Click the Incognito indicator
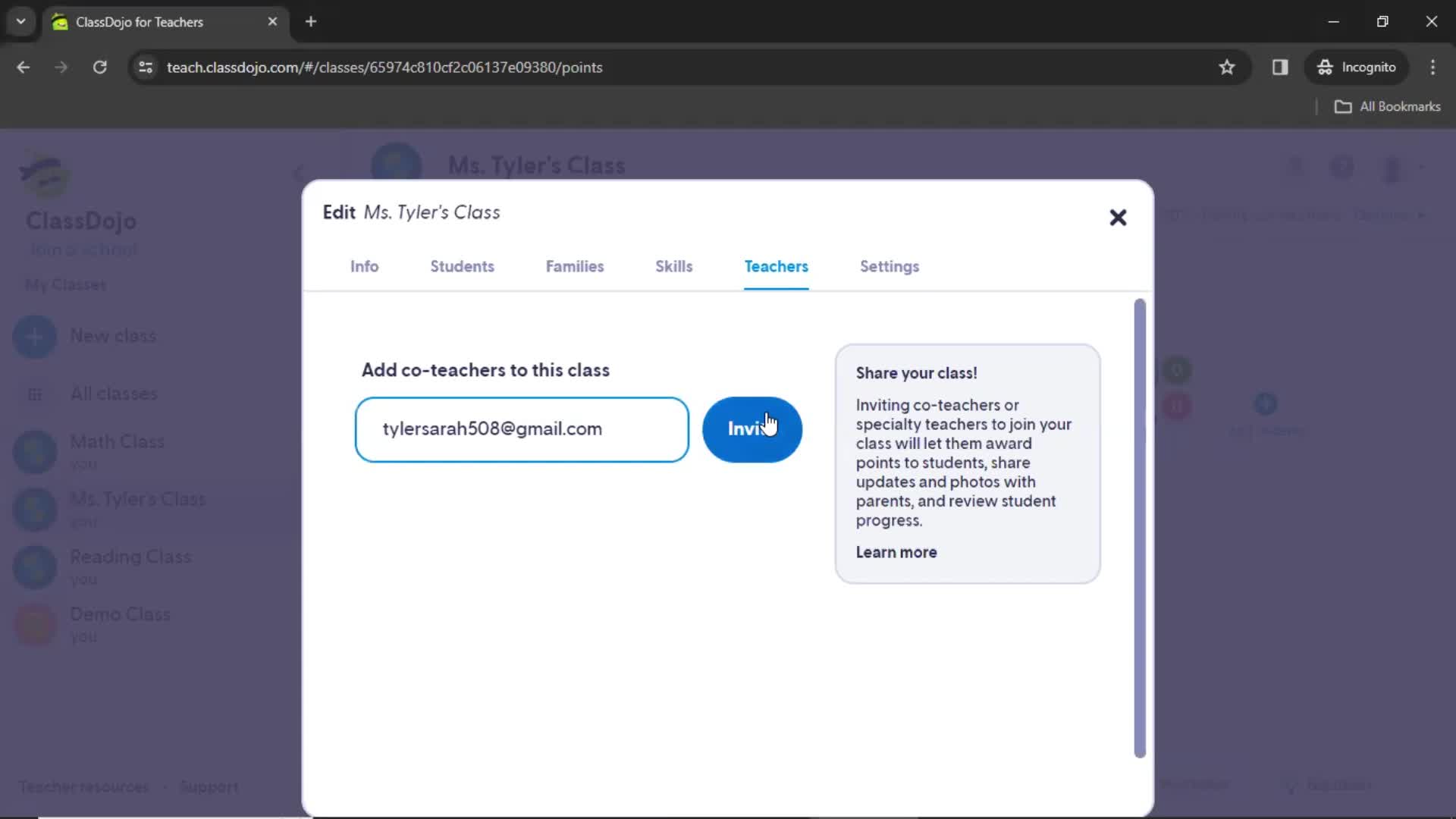The width and height of the screenshot is (1456, 819). (1356, 67)
